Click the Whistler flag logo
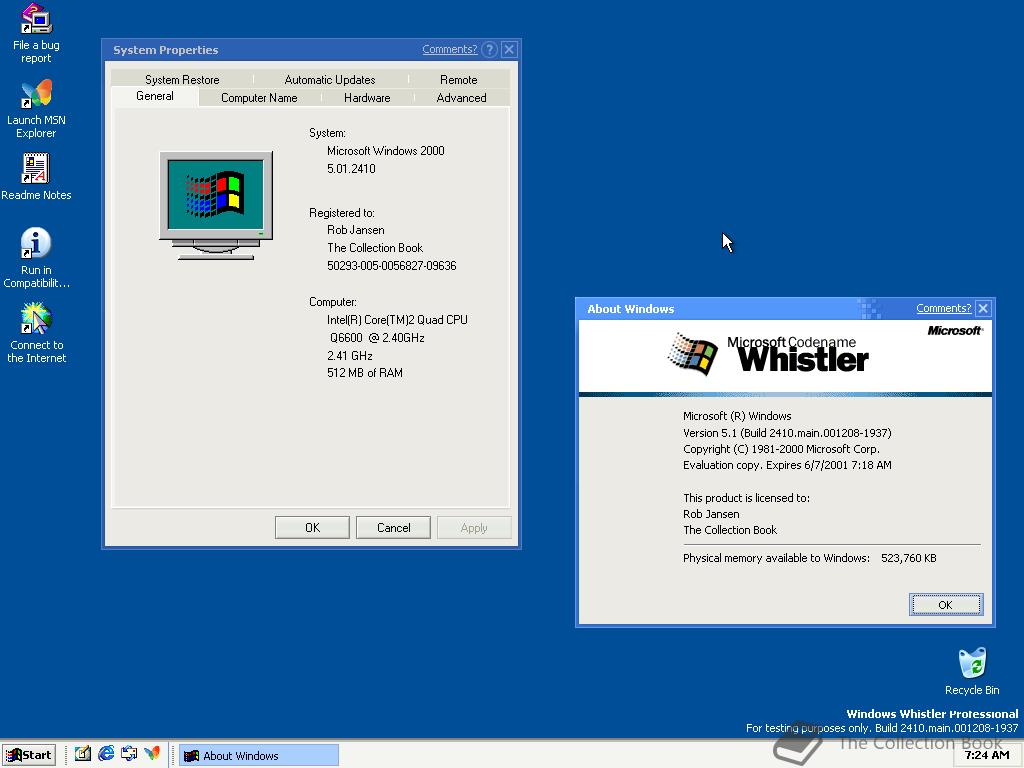 click(x=692, y=353)
